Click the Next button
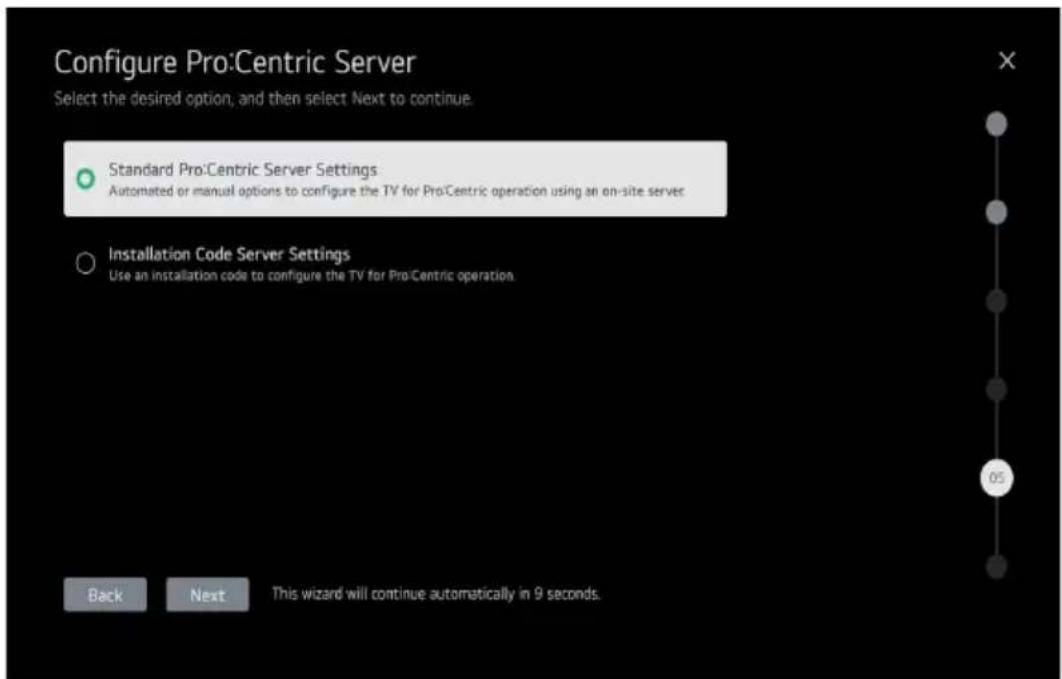 (207, 594)
